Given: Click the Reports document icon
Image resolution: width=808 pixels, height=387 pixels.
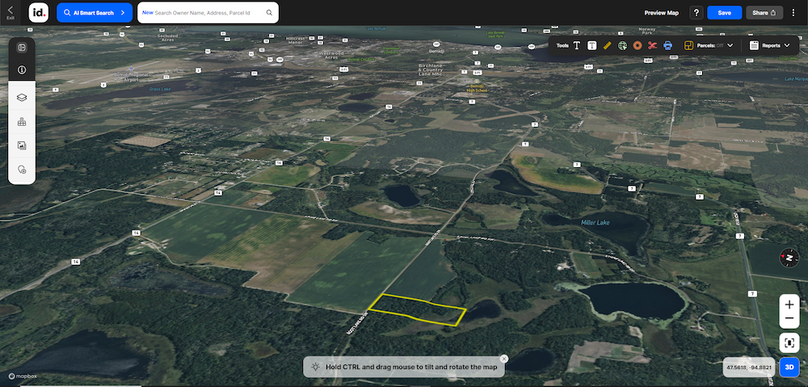Looking at the screenshot, I should coord(754,45).
